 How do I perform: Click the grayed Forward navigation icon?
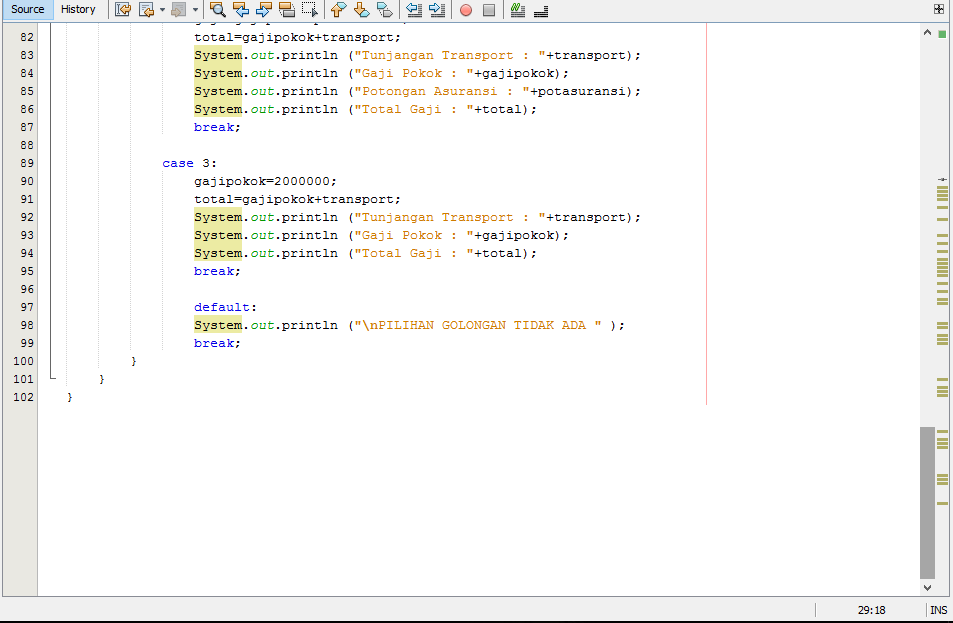tap(179, 10)
